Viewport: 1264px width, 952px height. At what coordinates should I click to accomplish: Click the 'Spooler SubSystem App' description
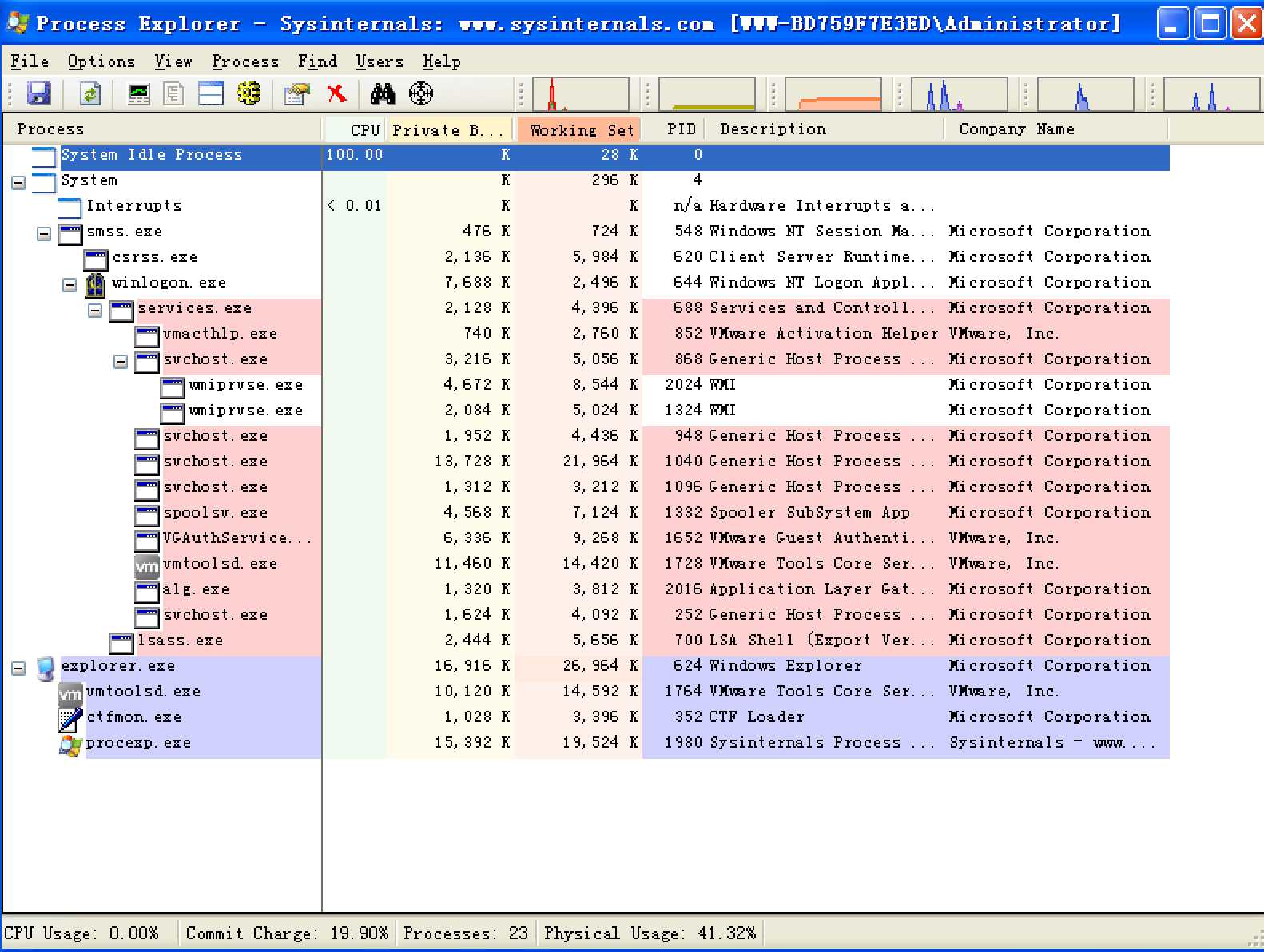(x=809, y=513)
